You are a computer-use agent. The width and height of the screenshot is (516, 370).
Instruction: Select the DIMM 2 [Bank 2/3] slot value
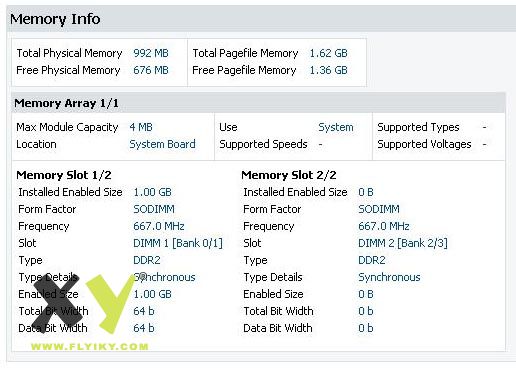[403, 243]
